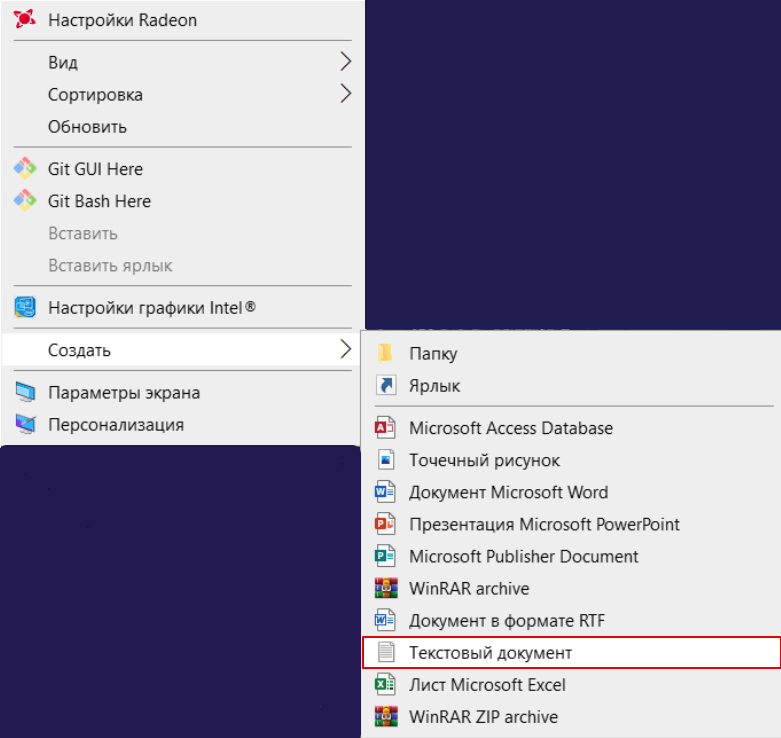Screen dimensions: 781x738
Task: Click the Intel graphics settings icon
Action: click(25, 307)
